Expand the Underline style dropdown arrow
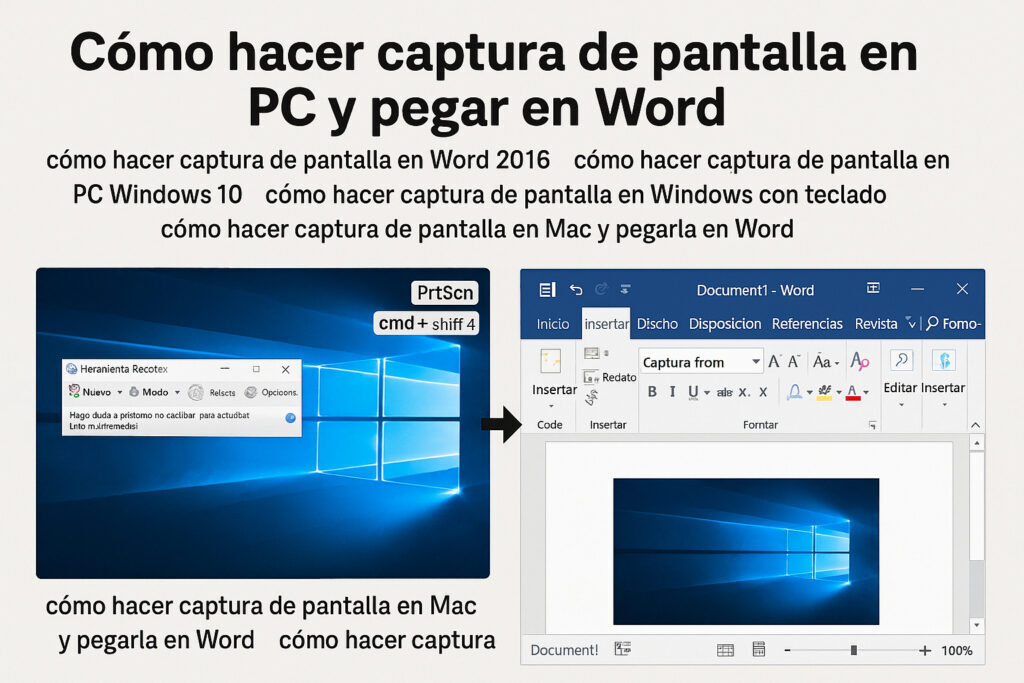The width and height of the screenshot is (1024, 683). pyautogui.click(x=707, y=392)
